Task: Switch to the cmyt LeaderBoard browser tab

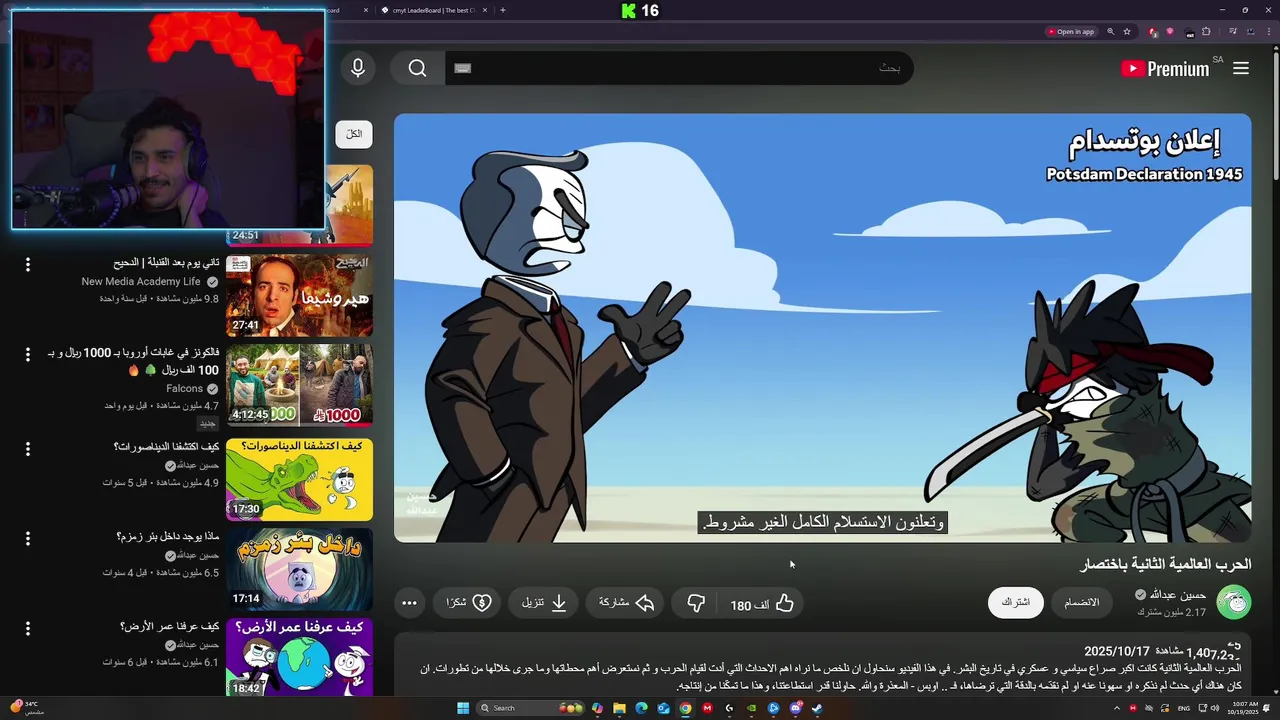Action: (x=434, y=10)
